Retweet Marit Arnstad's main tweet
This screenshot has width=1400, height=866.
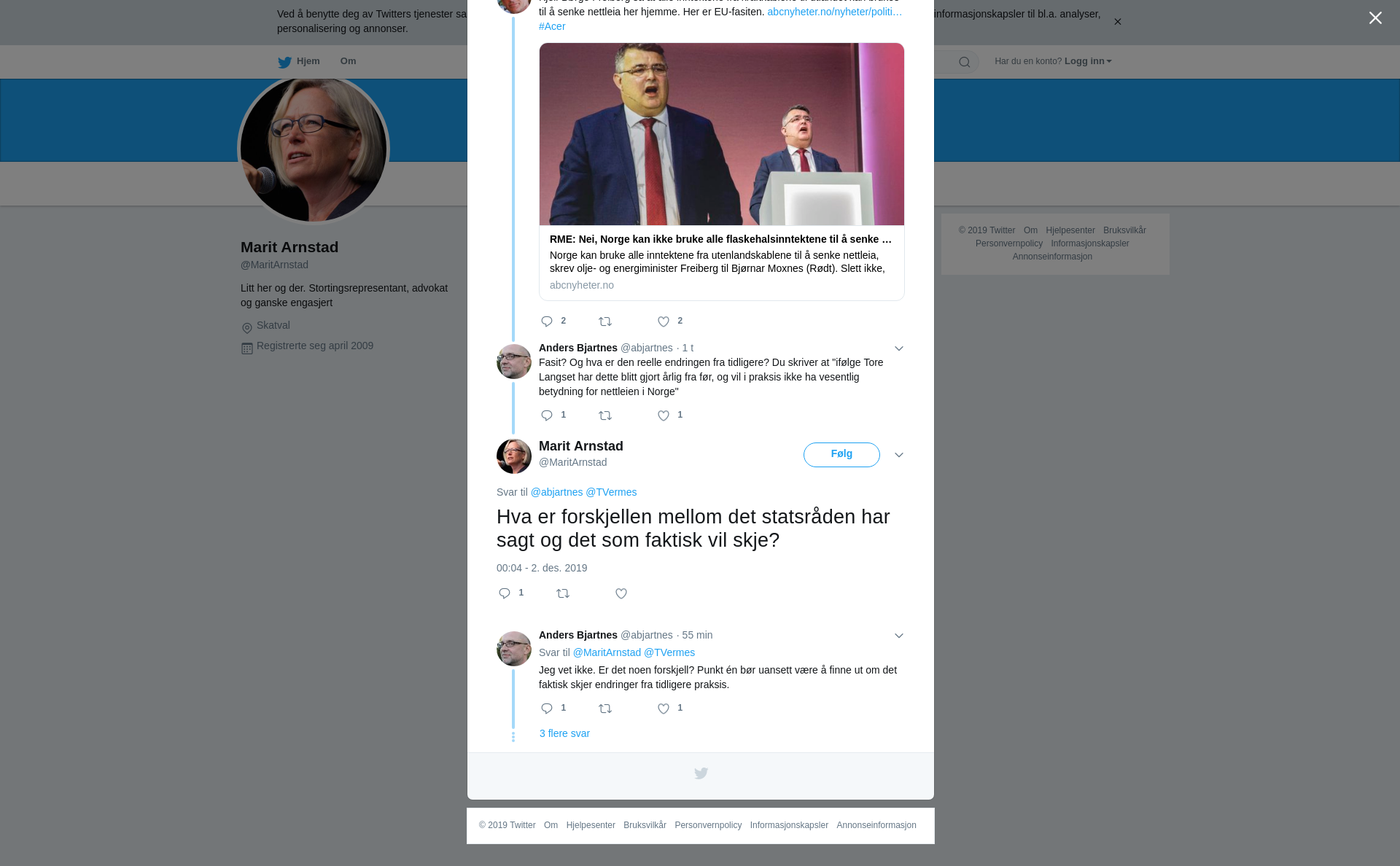[563, 594]
